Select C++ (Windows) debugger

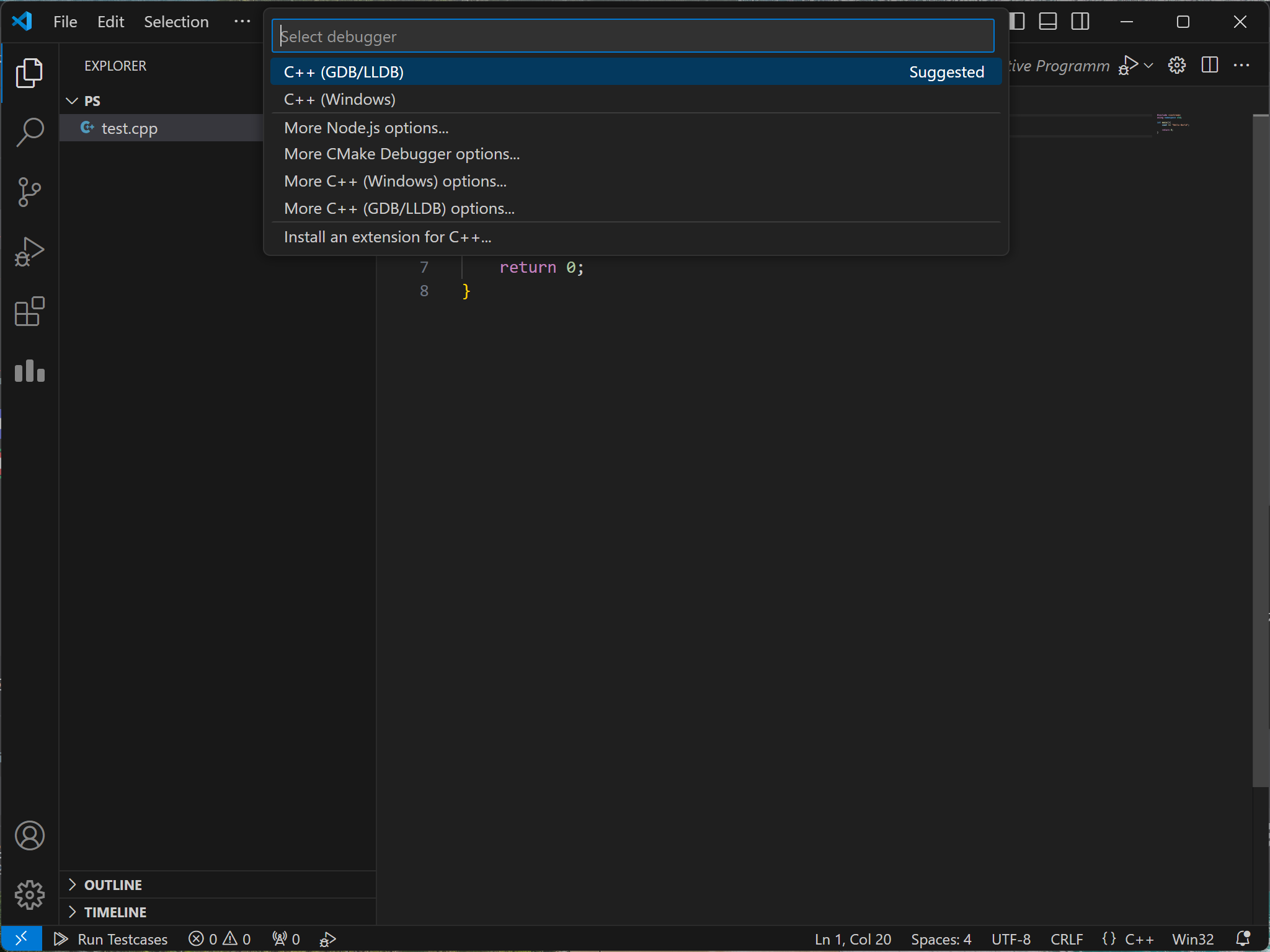636,99
